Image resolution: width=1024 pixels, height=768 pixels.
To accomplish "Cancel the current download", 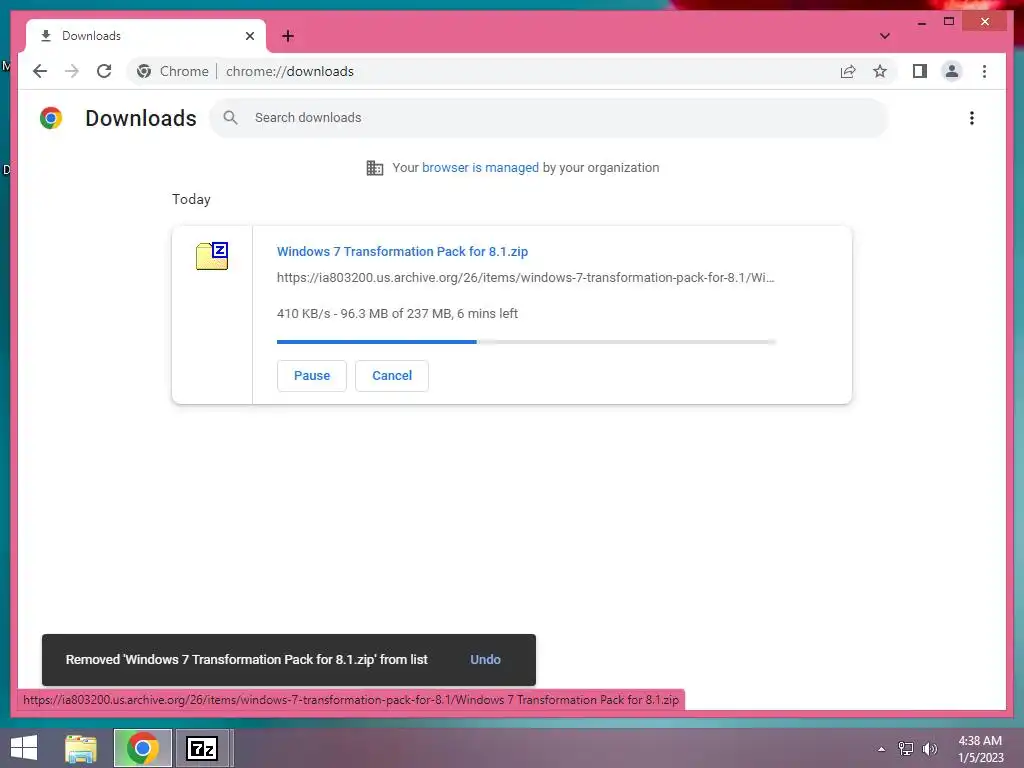I will pyautogui.click(x=392, y=376).
